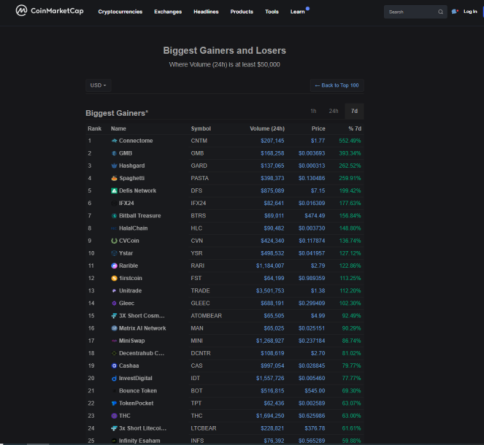
Task: Click the PASTA symbol cell
Action: point(199,178)
